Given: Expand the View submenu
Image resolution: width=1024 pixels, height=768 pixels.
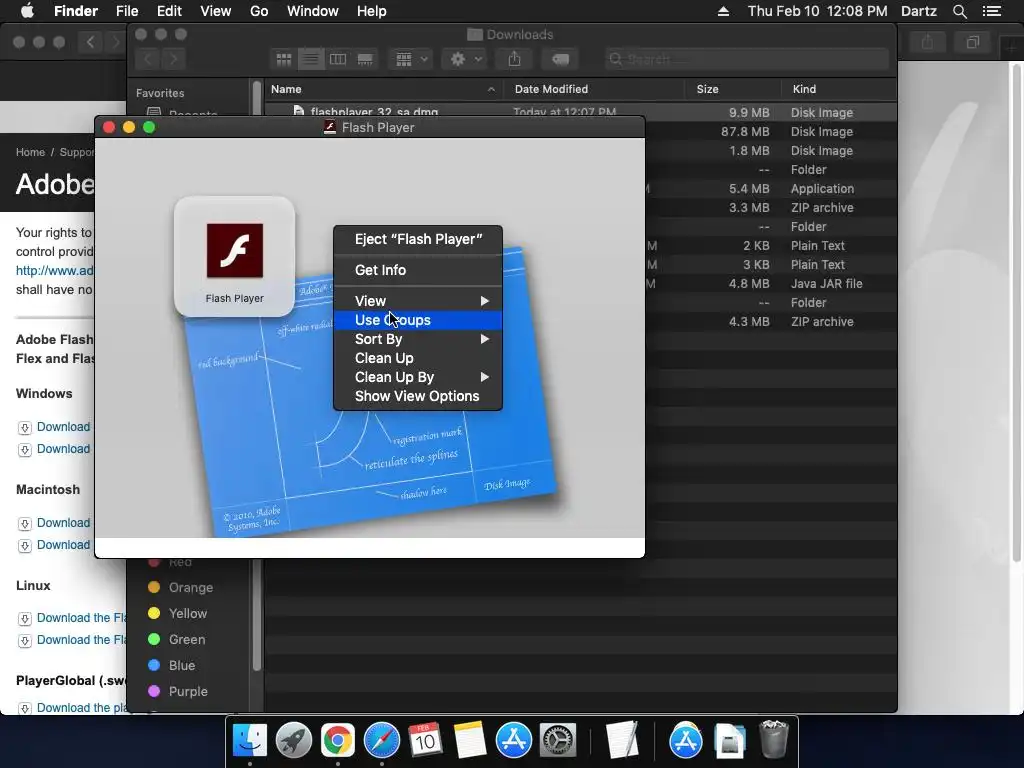Looking at the screenshot, I should coord(418,301).
